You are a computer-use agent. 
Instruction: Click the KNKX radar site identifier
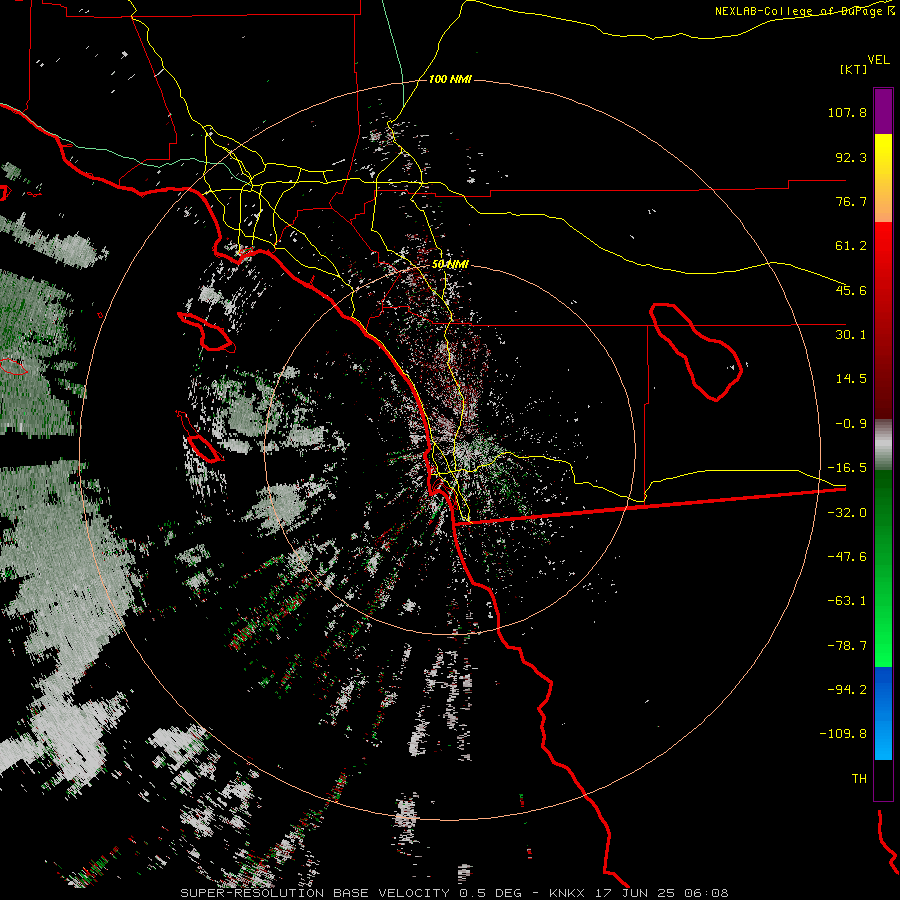(567, 893)
